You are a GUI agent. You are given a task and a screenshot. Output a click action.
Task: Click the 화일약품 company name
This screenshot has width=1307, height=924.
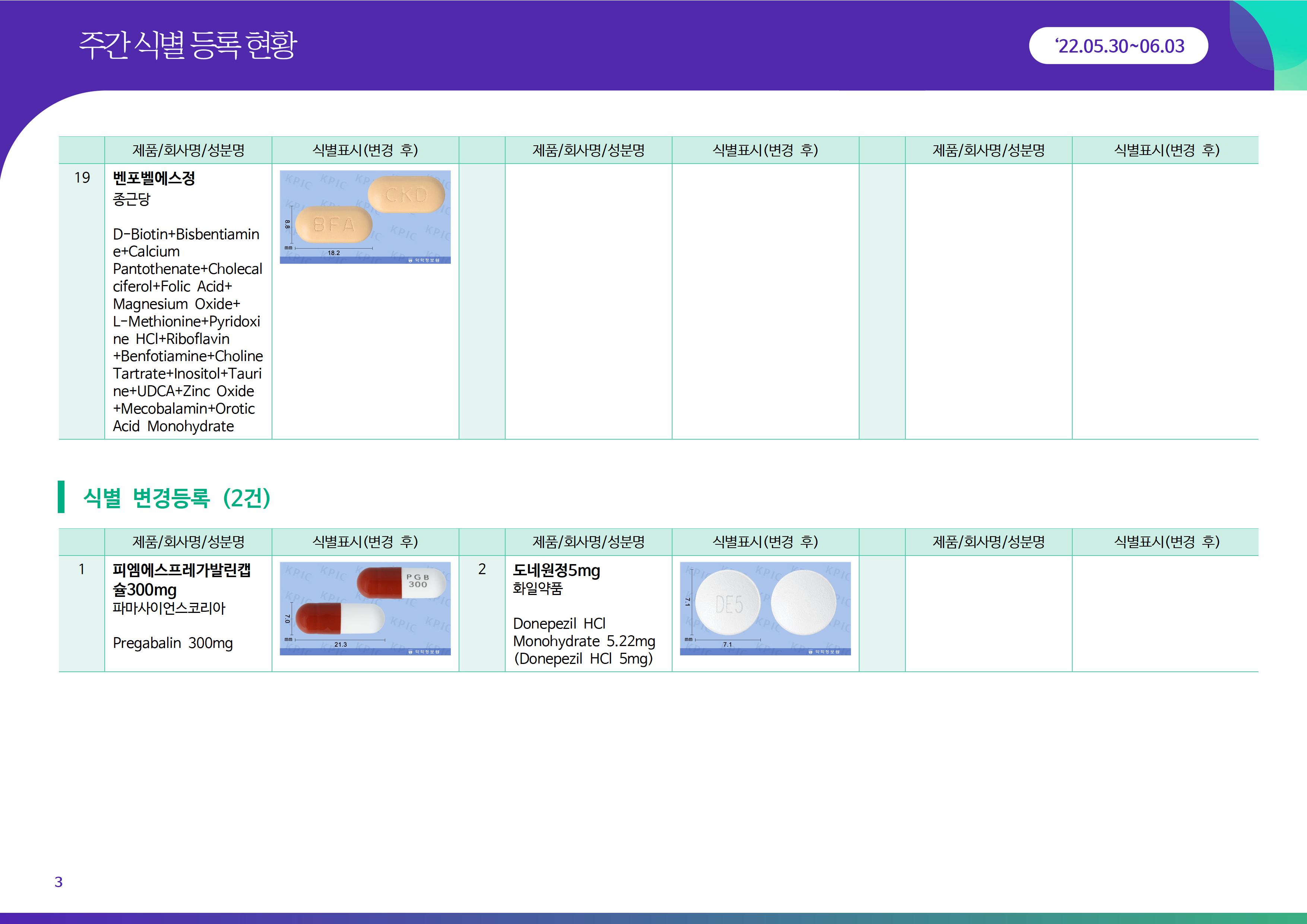[537, 589]
